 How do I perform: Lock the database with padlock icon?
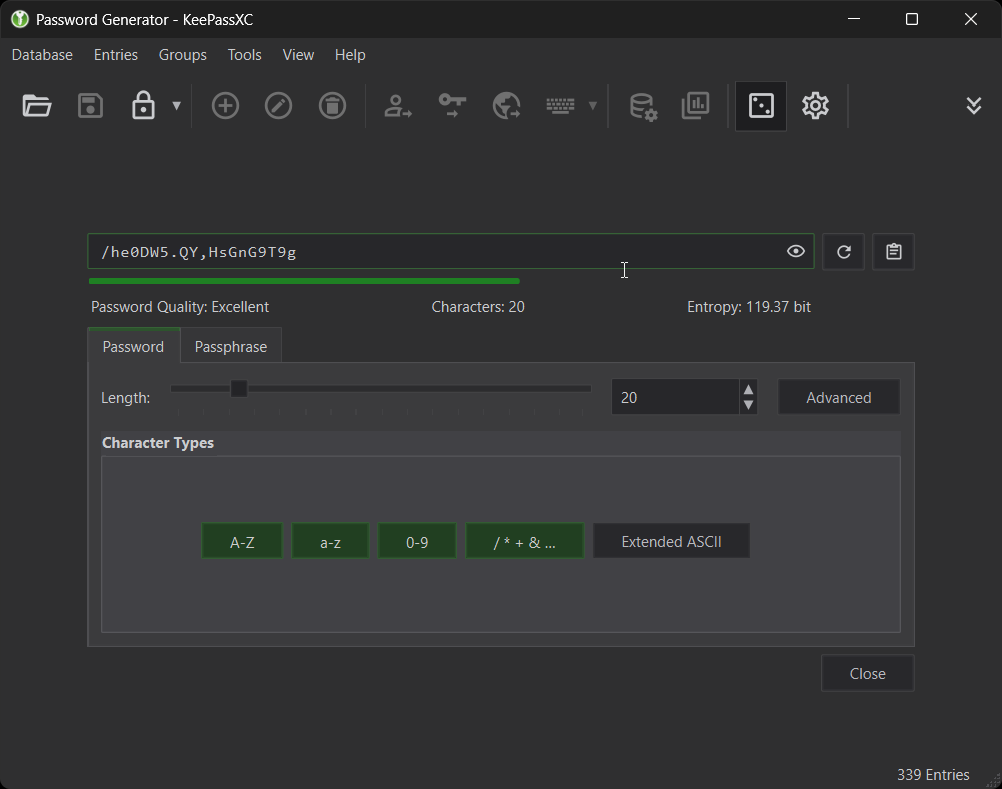tap(143, 105)
